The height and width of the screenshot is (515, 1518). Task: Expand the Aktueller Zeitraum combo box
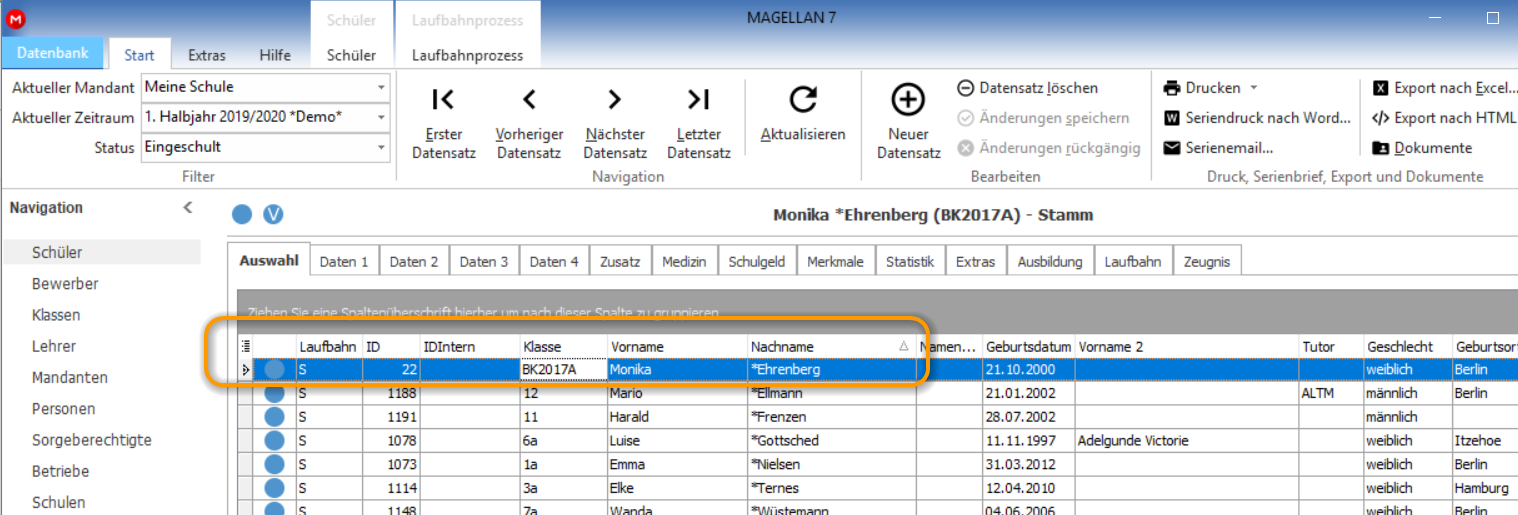pos(381,117)
